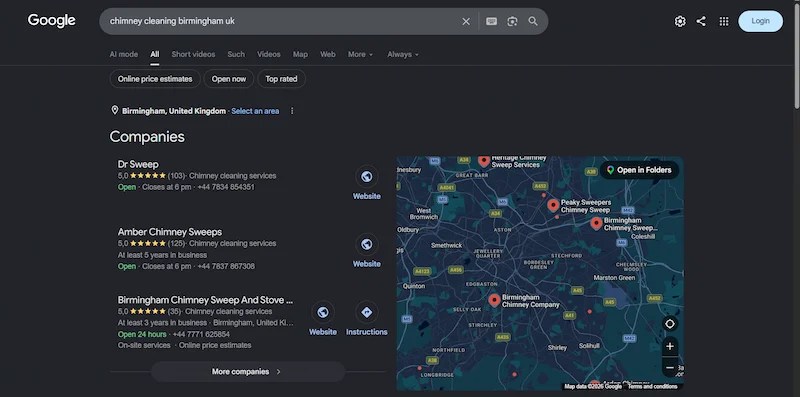
Task: Click Peaky Sweepers Chimney Sweep map pin
Action: tap(553, 206)
